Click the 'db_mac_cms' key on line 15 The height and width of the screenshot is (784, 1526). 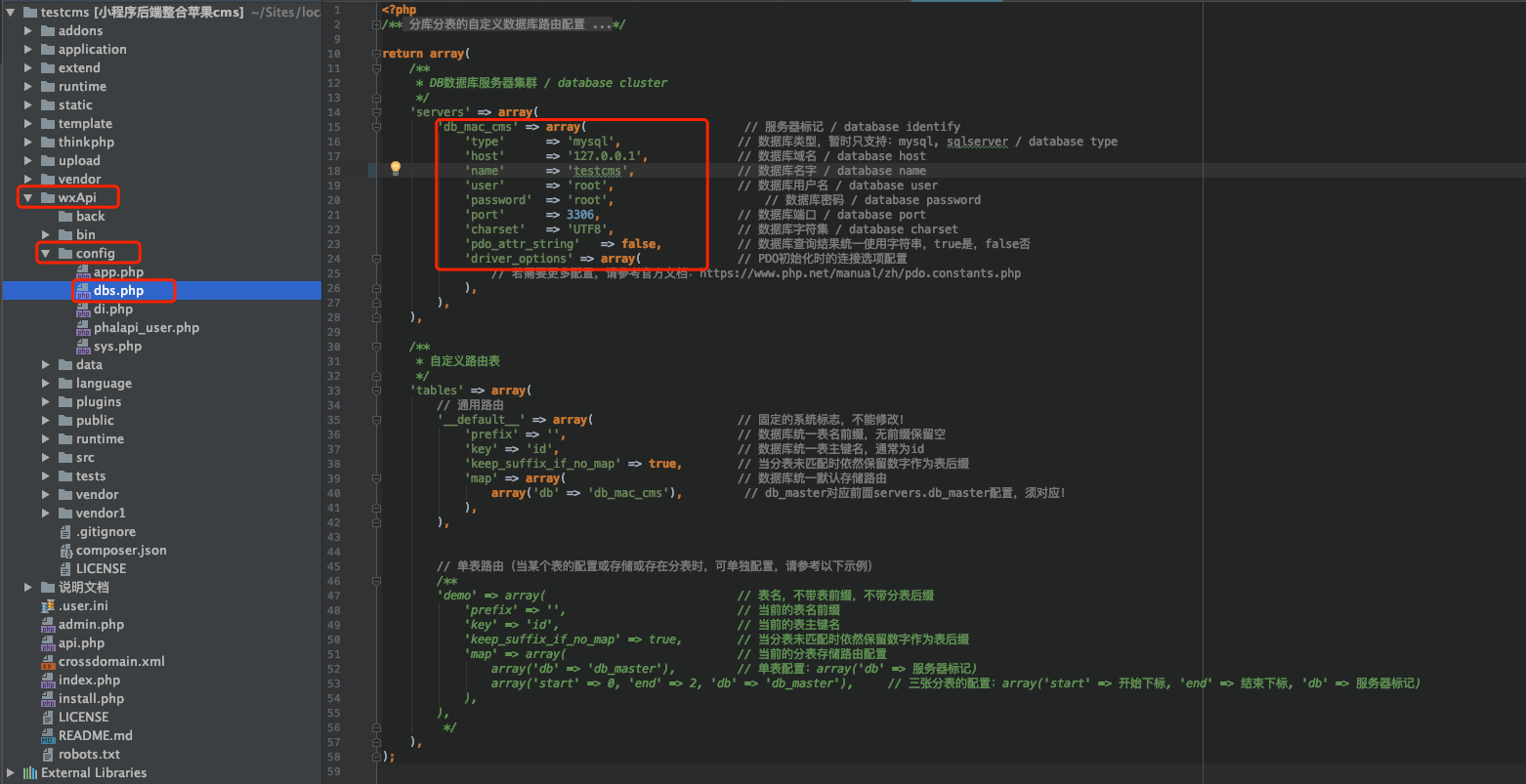coord(478,127)
